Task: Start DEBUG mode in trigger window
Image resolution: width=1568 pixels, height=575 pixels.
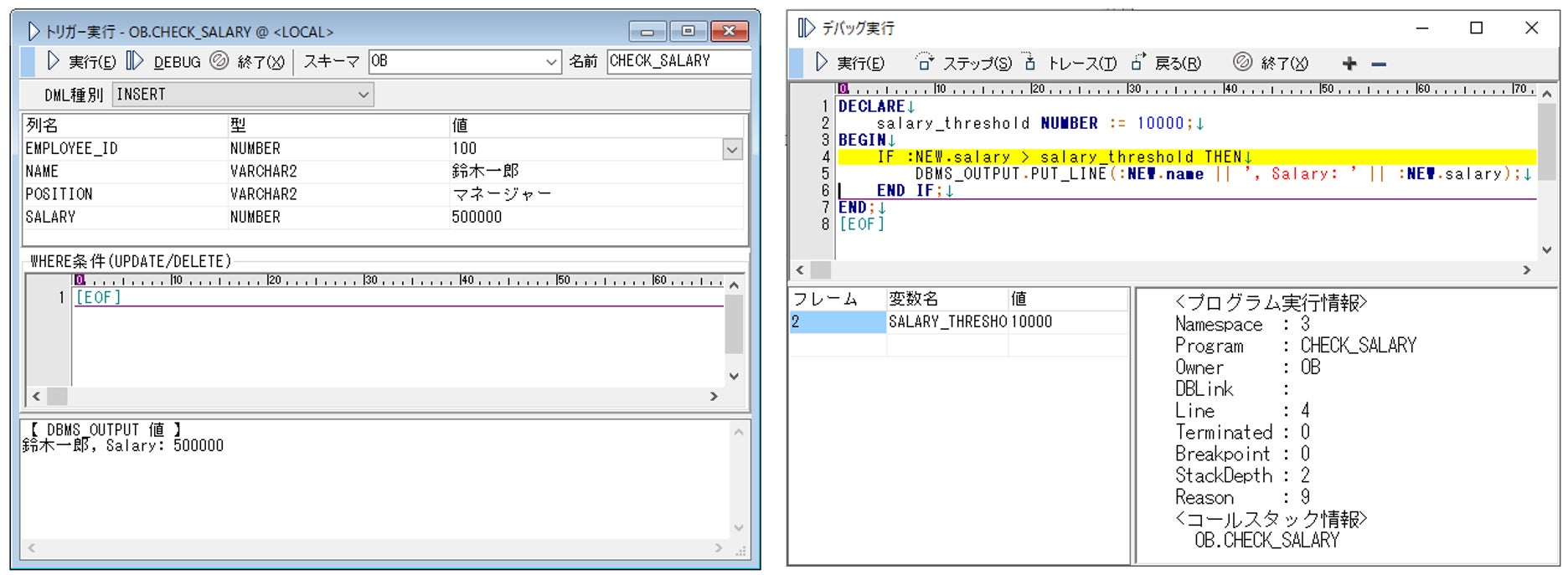Action: [x=164, y=61]
